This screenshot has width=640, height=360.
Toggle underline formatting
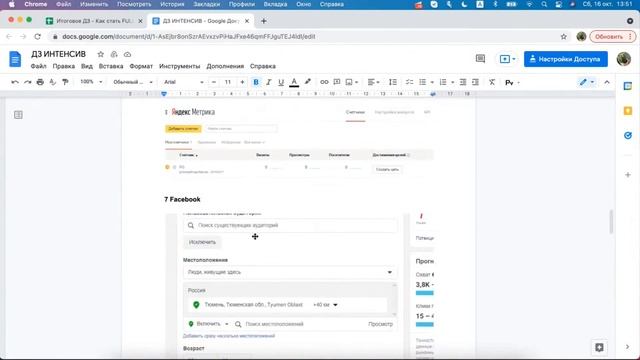pyautogui.click(x=281, y=82)
